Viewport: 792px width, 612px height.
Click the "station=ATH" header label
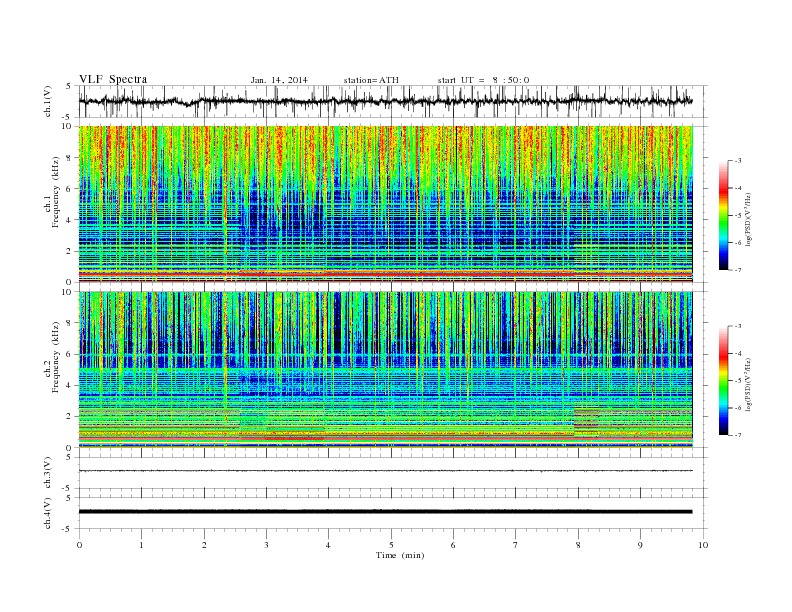[x=371, y=80]
